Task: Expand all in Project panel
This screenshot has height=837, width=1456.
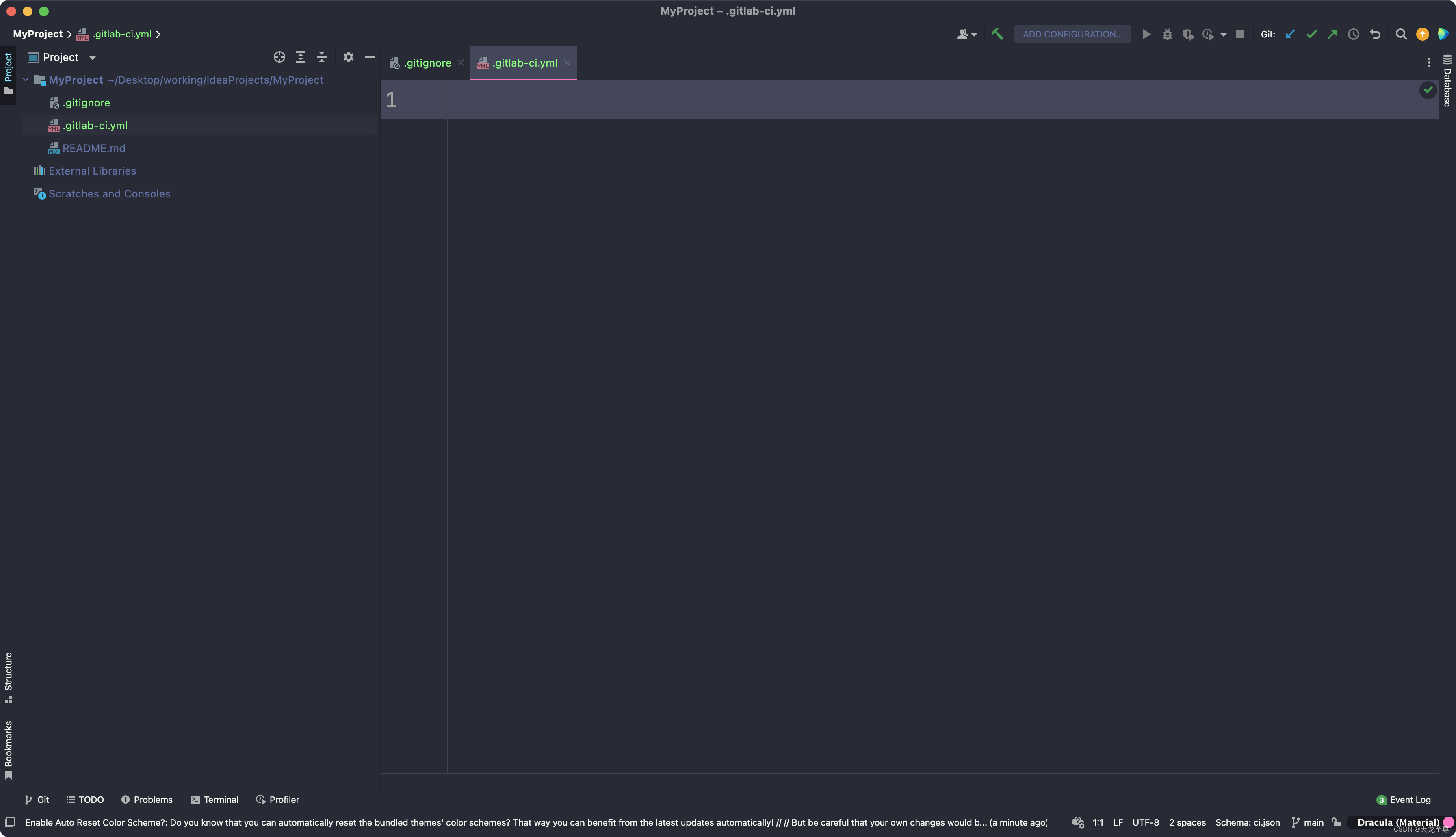Action: (x=301, y=57)
